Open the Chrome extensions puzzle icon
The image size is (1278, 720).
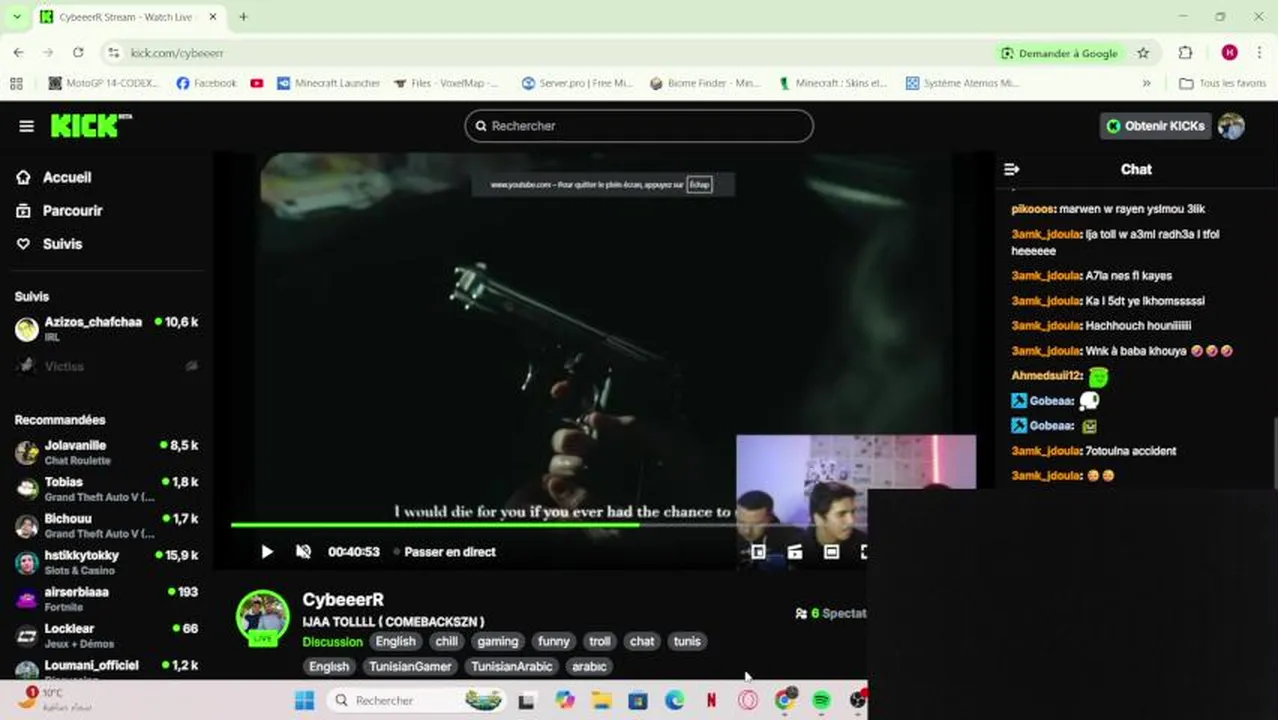click(1185, 53)
